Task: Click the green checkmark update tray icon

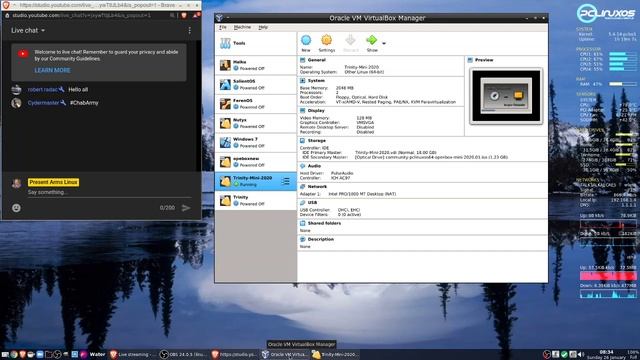Action: pos(564,354)
